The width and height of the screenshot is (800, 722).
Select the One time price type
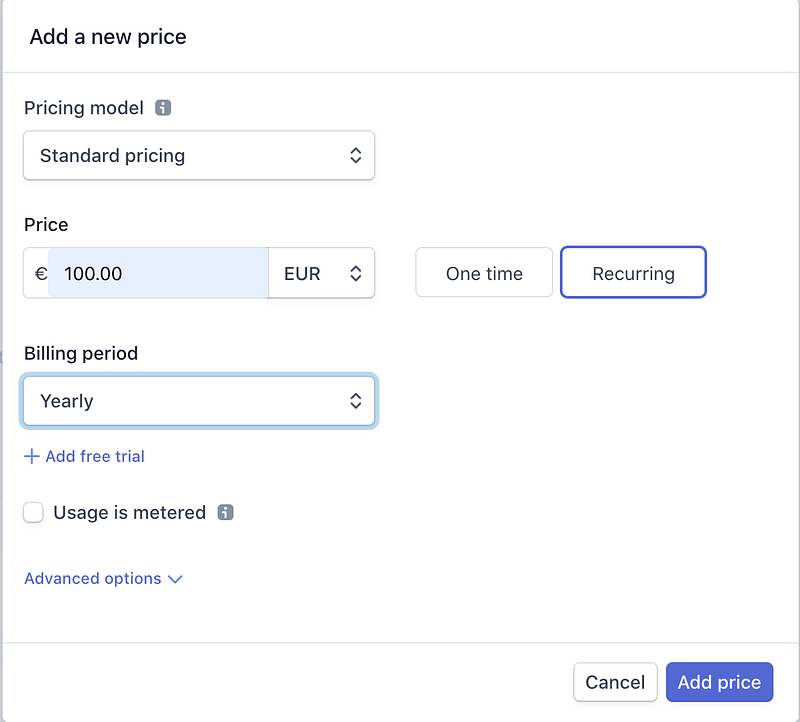point(484,272)
